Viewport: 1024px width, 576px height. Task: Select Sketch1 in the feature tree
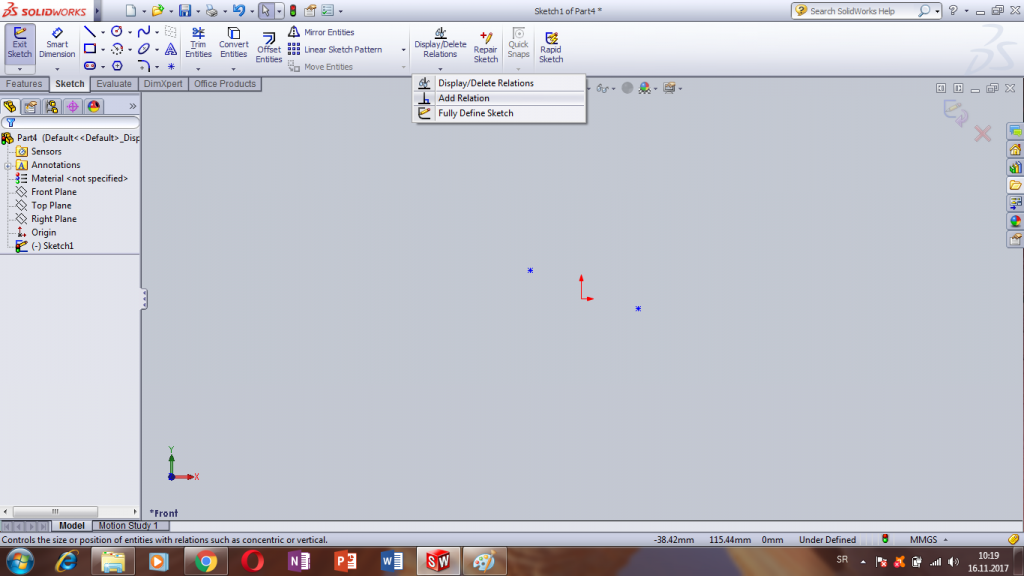pos(52,246)
